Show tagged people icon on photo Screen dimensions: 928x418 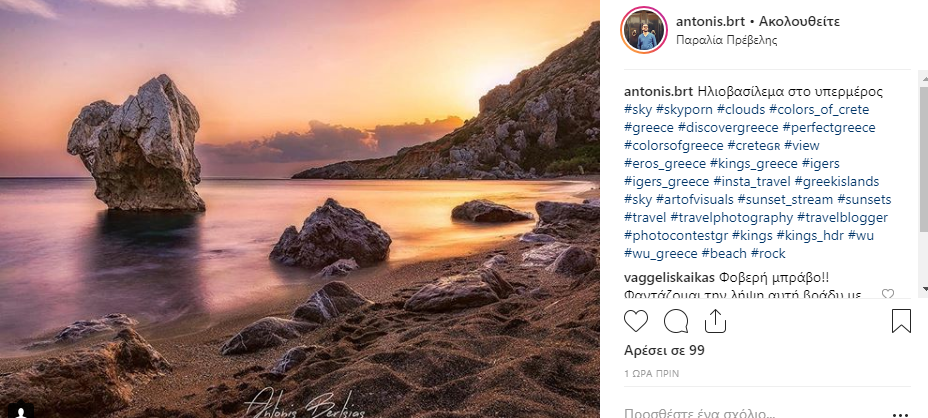click(15, 408)
